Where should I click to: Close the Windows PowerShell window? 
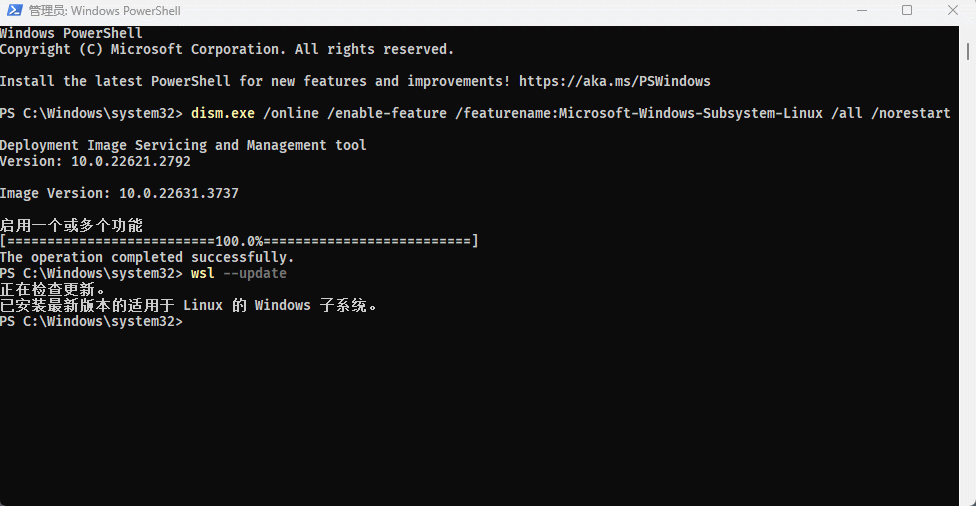pyautogui.click(x=953, y=11)
